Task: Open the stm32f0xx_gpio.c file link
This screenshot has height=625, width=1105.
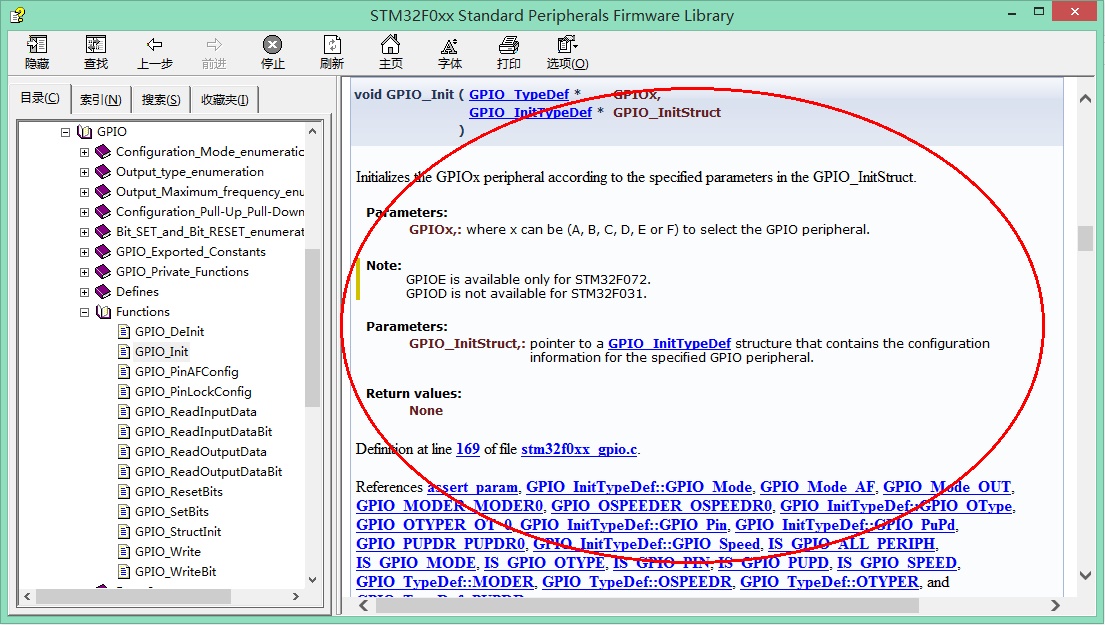Action: [579, 450]
